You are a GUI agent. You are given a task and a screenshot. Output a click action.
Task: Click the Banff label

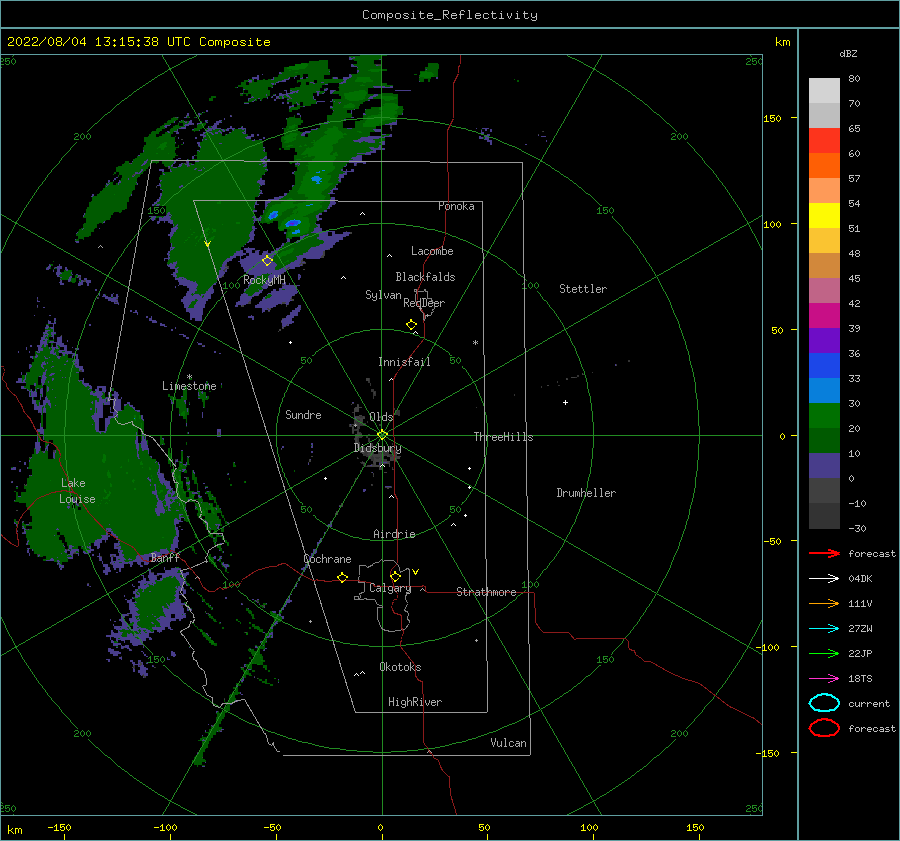(x=165, y=557)
